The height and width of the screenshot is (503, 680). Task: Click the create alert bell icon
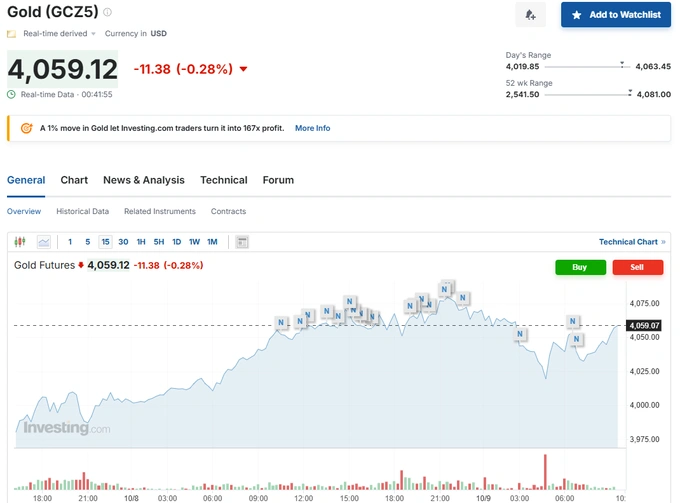click(530, 15)
